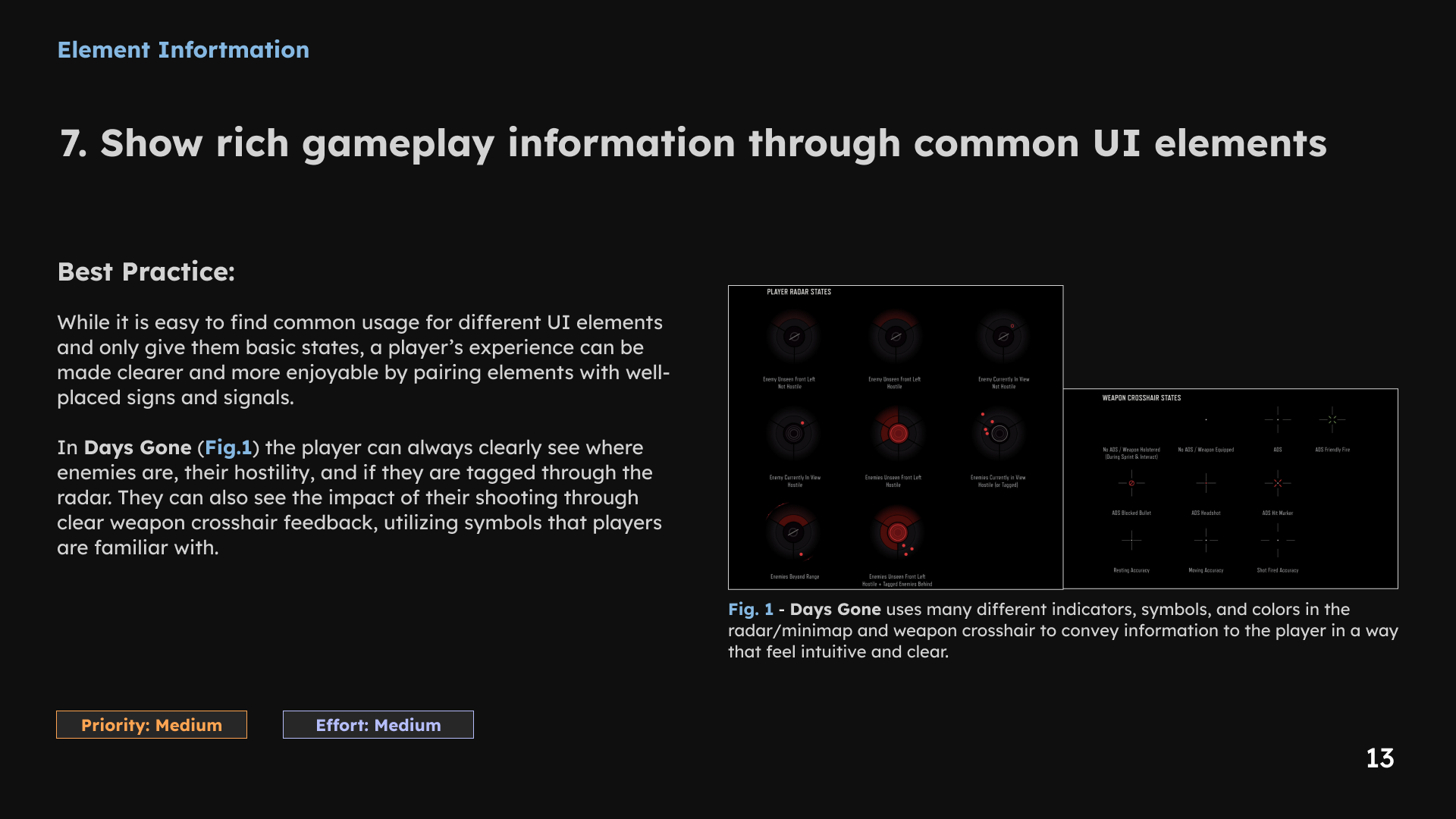Click the bold 'Days Gone' in the body paragraph
Image resolution: width=1456 pixels, height=819 pixels.
(138, 447)
